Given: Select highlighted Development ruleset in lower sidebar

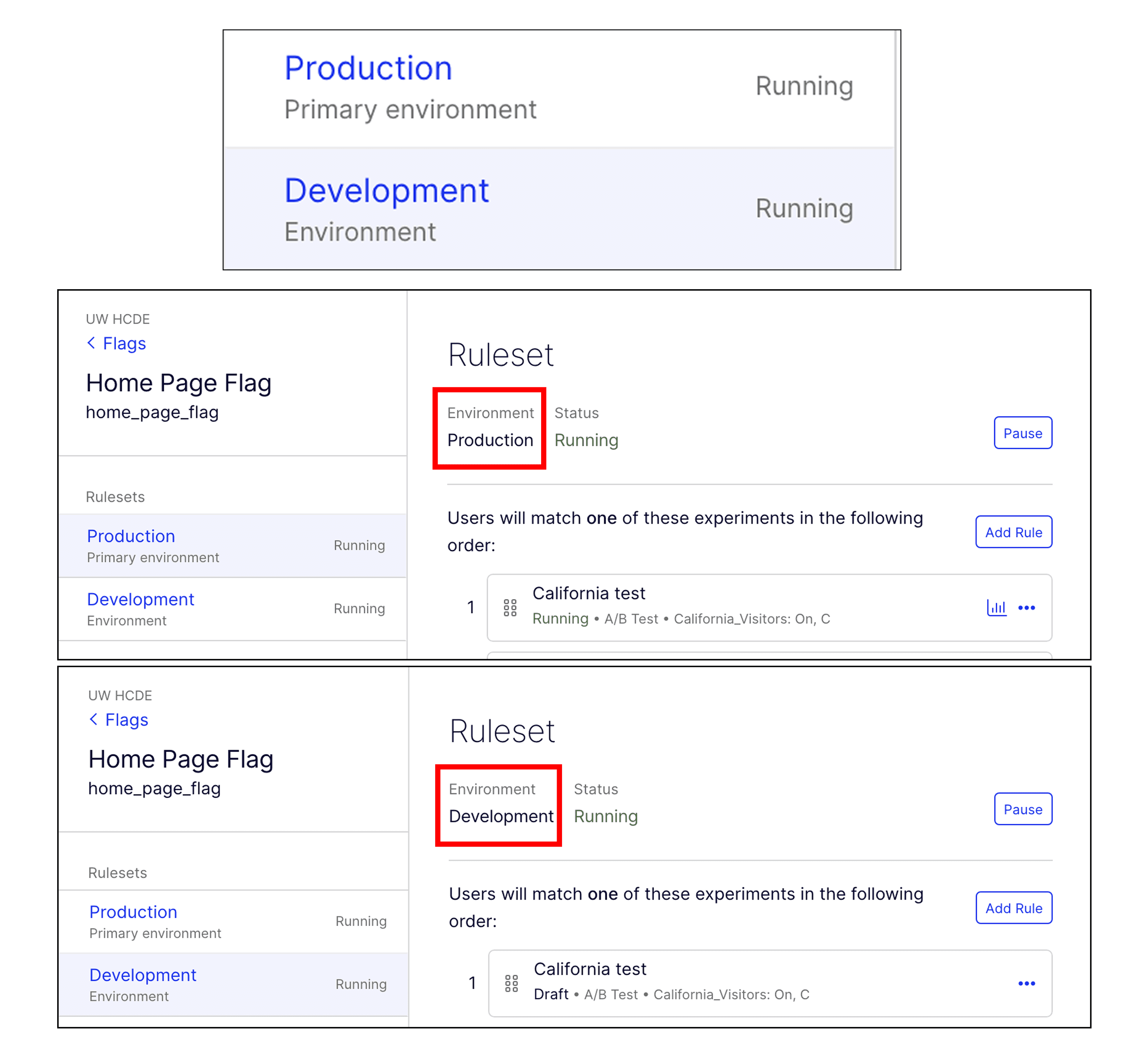Looking at the screenshot, I should pos(143,975).
